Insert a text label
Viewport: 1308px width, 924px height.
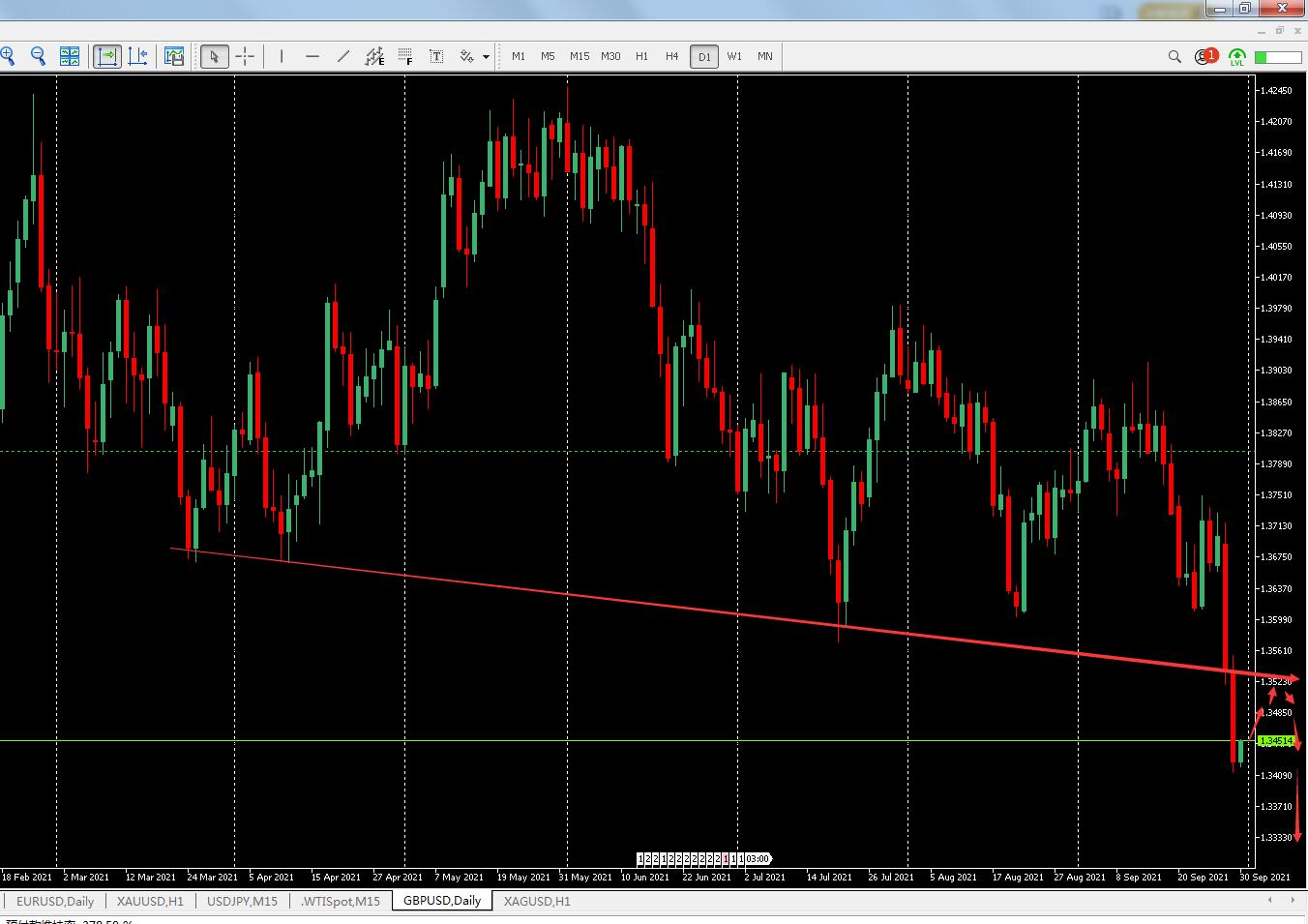436,56
